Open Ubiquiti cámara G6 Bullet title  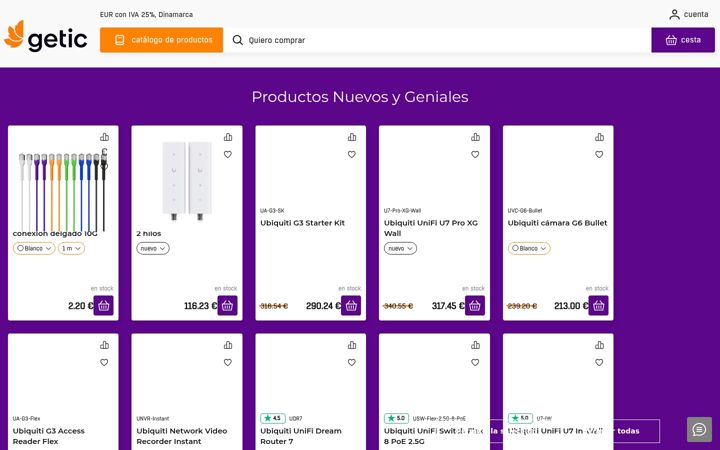point(557,223)
